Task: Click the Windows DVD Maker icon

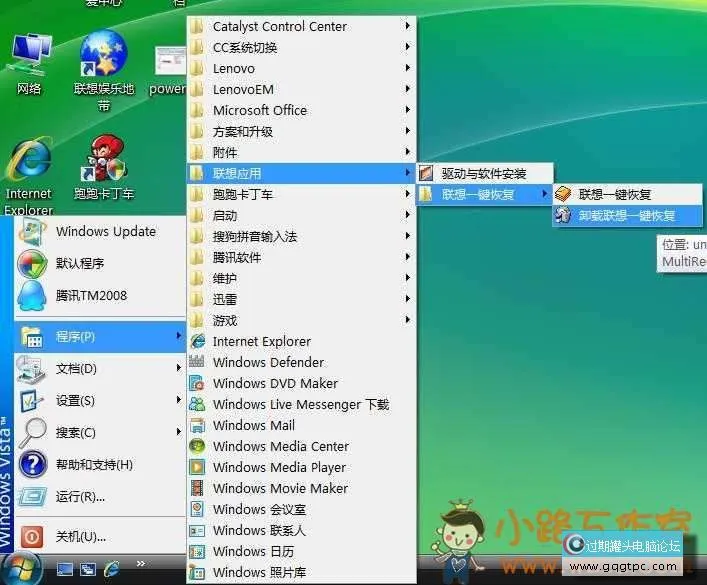Action: click(197, 383)
